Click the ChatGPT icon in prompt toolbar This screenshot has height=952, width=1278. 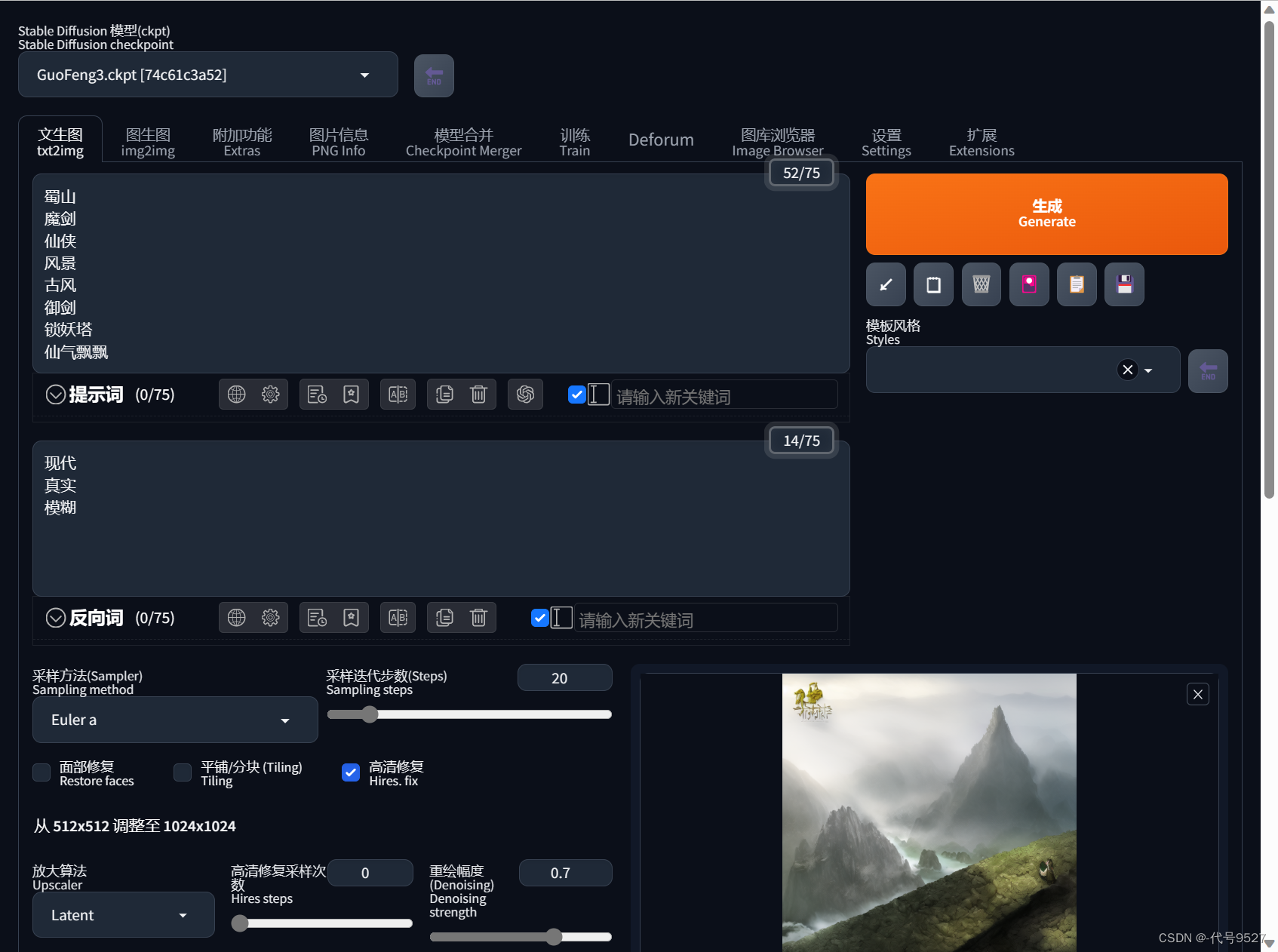tap(525, 394)
